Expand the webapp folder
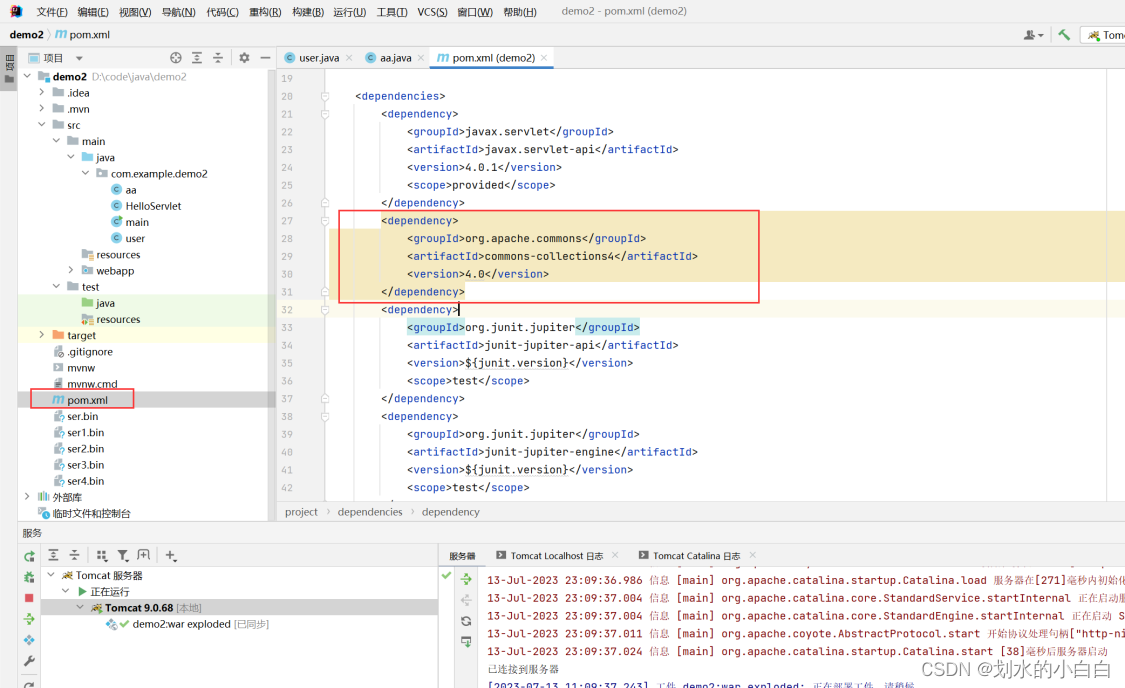1125x688 pixels. pos(70,270)
